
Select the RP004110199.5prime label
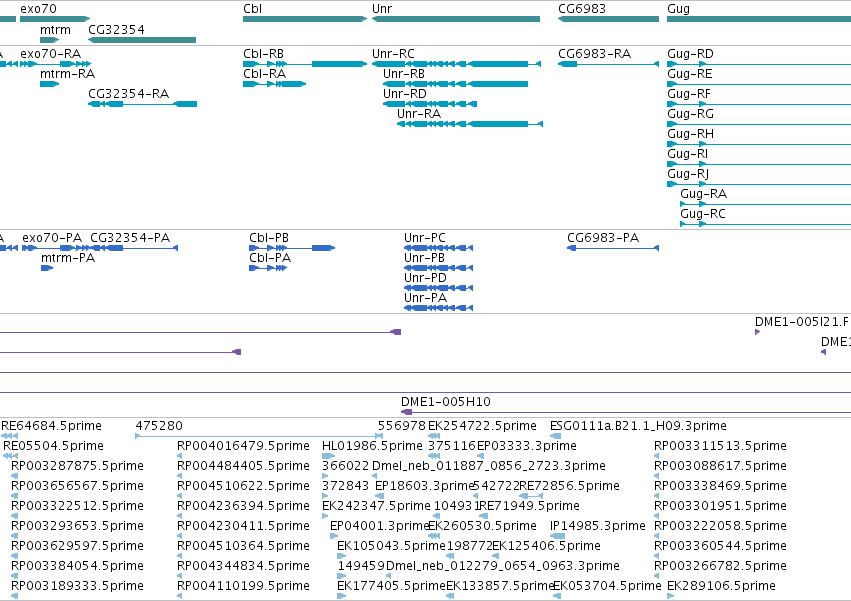(243, 586)
